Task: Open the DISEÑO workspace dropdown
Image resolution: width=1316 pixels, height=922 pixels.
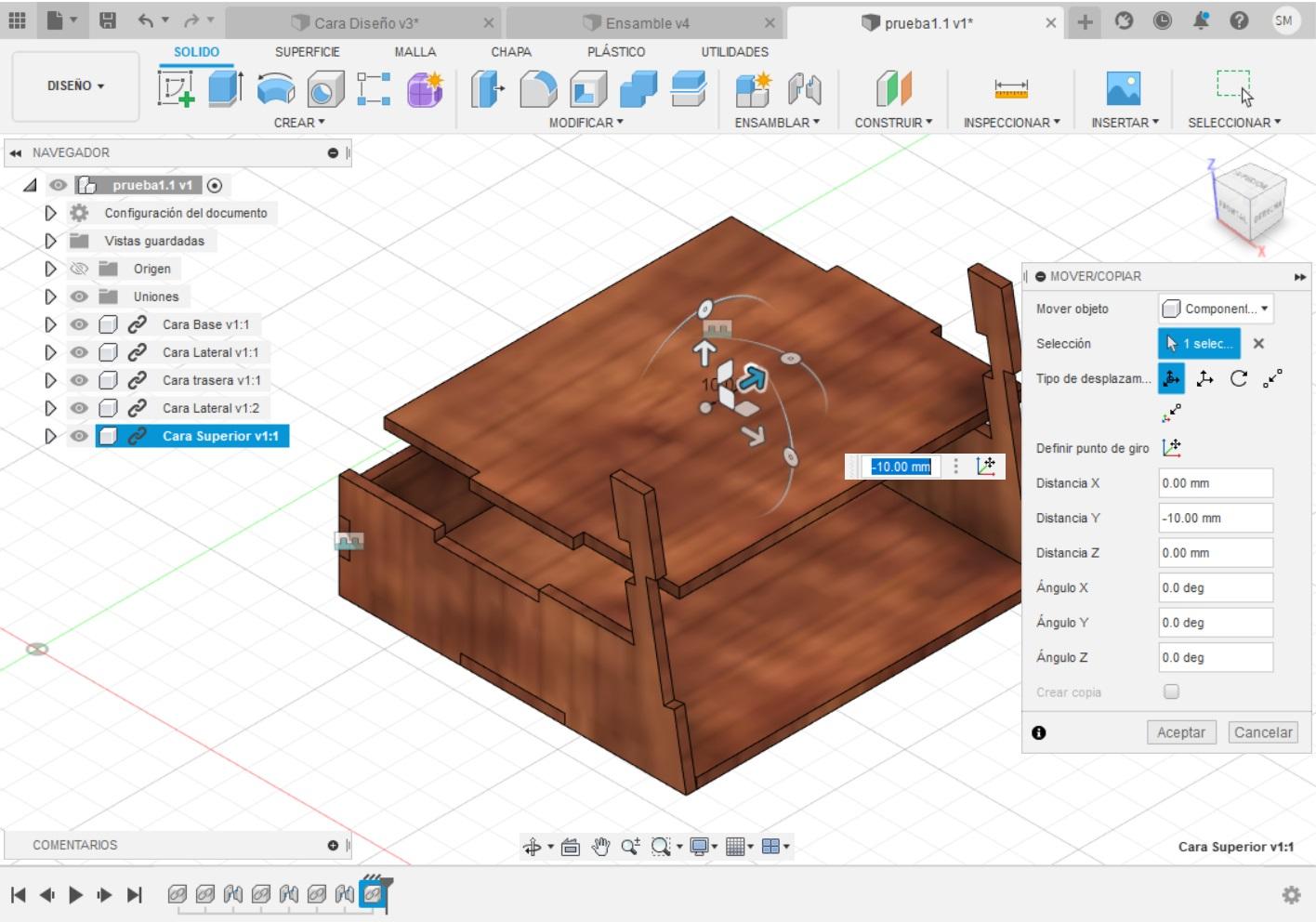Action: pyautogui.click(x=75, y=86)
